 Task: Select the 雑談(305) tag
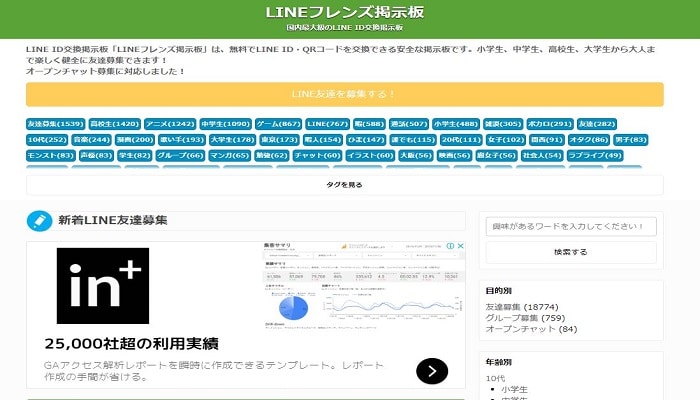coord(503,124)
